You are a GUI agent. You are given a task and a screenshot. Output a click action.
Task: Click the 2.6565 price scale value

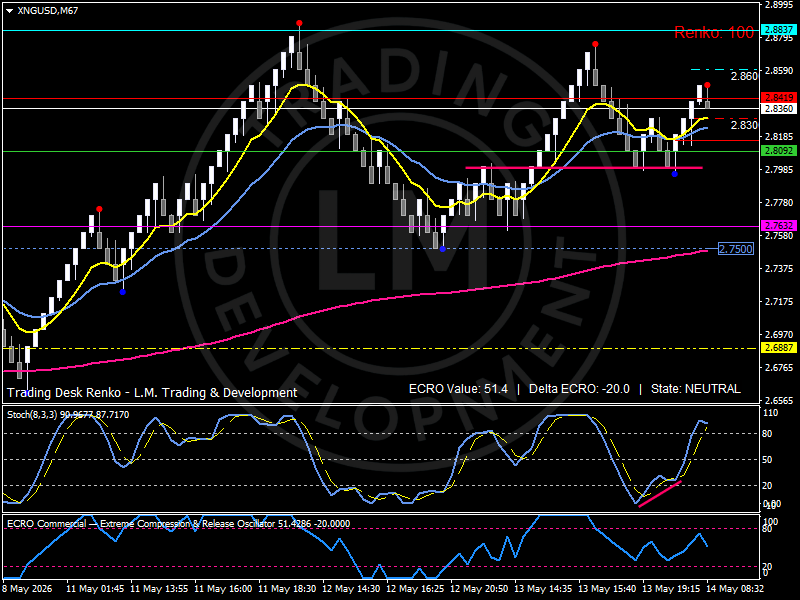(779, 401)
